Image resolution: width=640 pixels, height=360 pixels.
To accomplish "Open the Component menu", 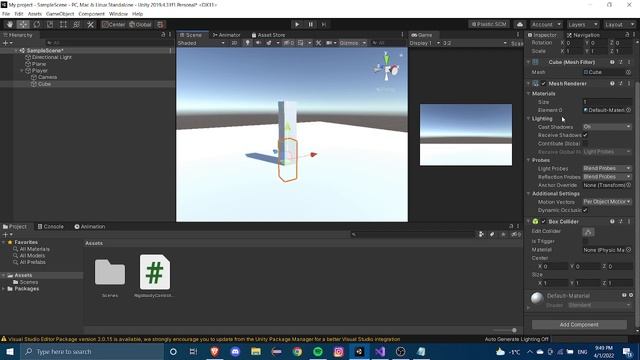I will tap(91, 14).
